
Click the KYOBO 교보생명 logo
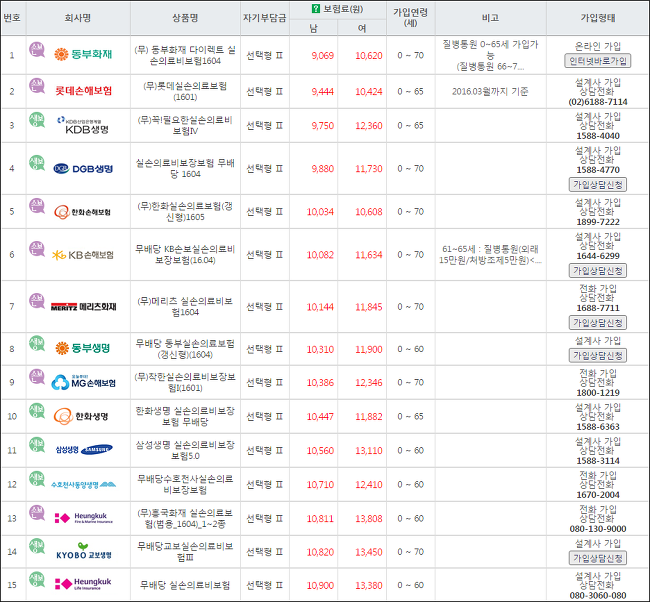(x=84, y=551)
